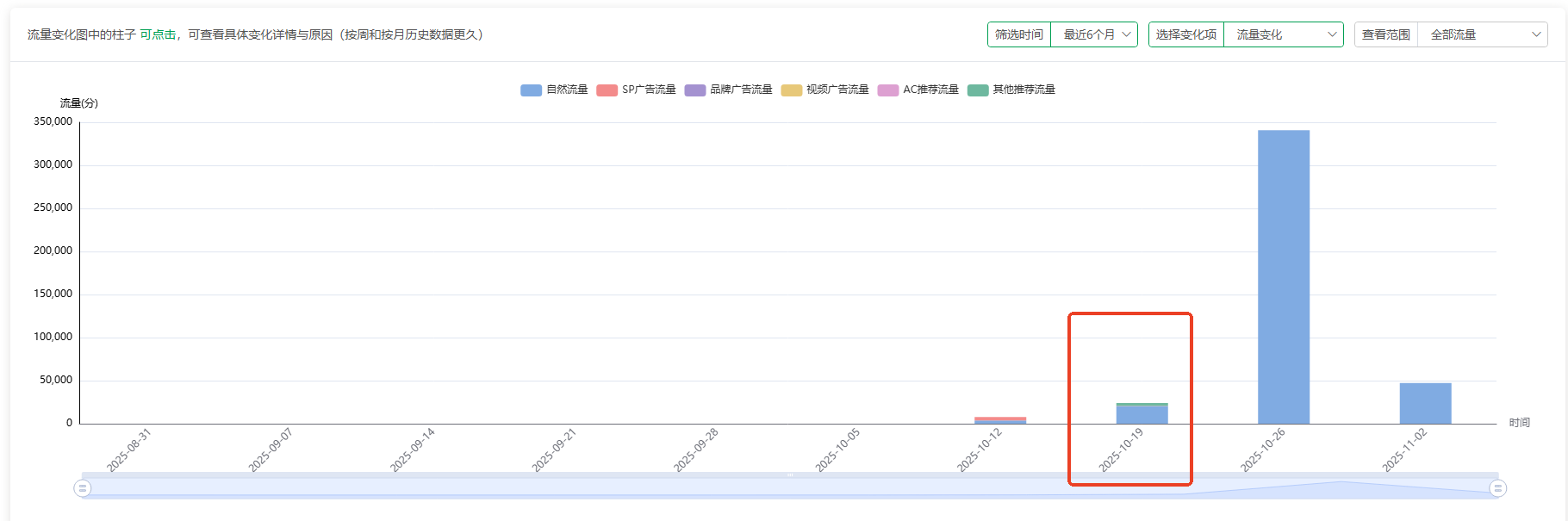Image resolution: width=1568 pixels, height=521 pixels.
Task: Toggle the SP广告流量 legend series
Action: (x=636, y=90)
